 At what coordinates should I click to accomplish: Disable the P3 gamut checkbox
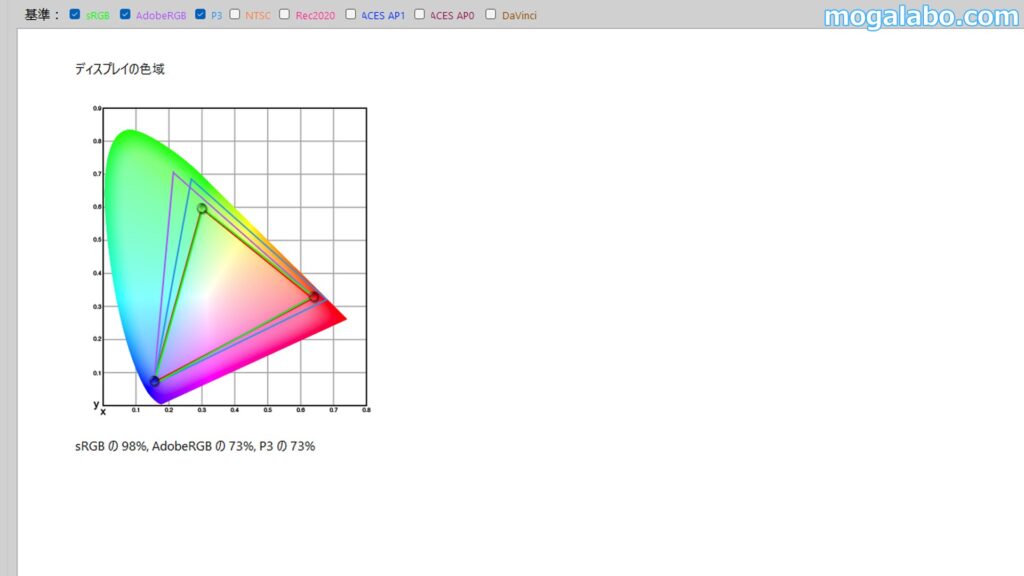click(200, 14)
